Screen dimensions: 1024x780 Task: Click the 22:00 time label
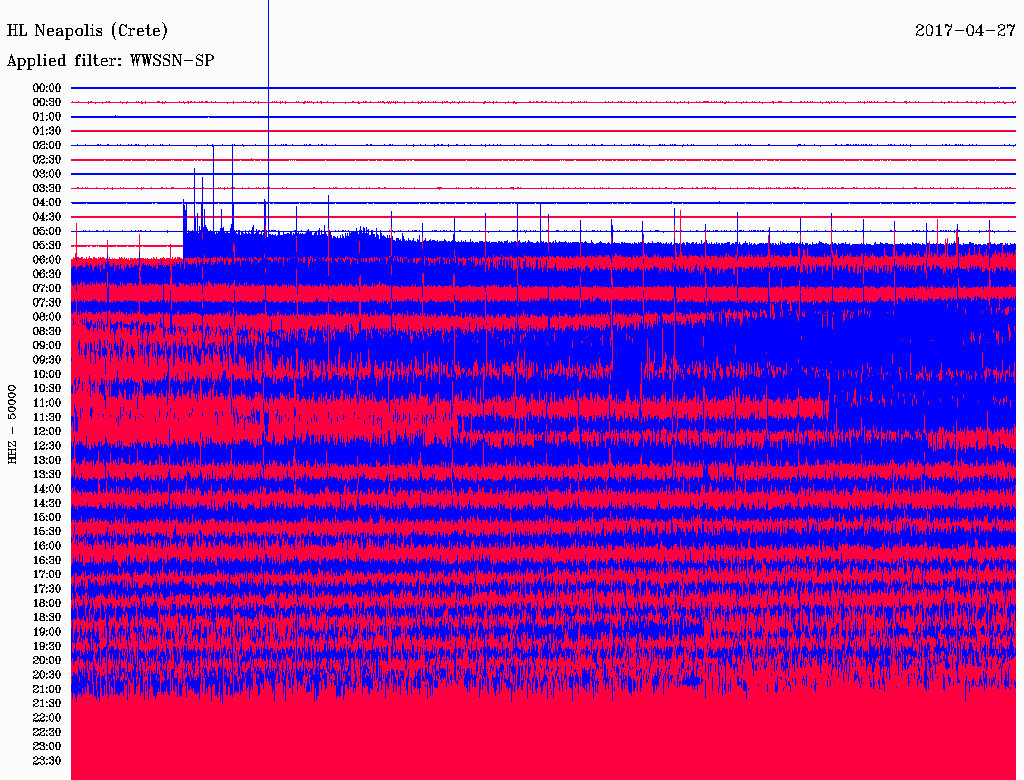(x=47, y=717)
